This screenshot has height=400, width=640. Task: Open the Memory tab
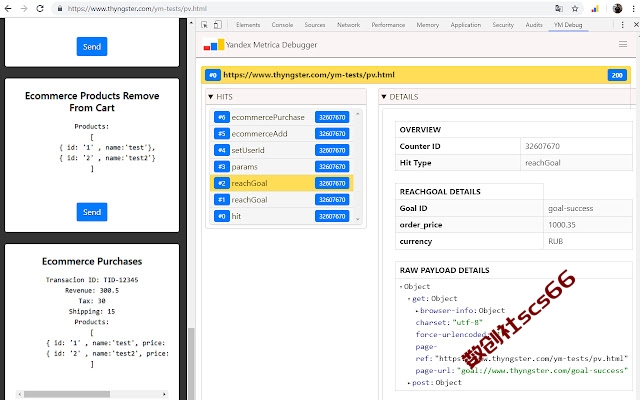pos(427,25)
